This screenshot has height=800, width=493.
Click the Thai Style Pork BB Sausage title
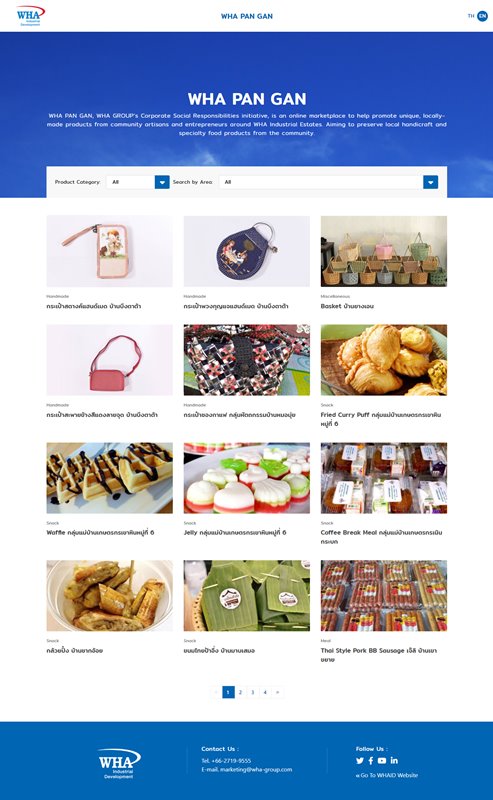pyautogui.click(x=379, y=655)
